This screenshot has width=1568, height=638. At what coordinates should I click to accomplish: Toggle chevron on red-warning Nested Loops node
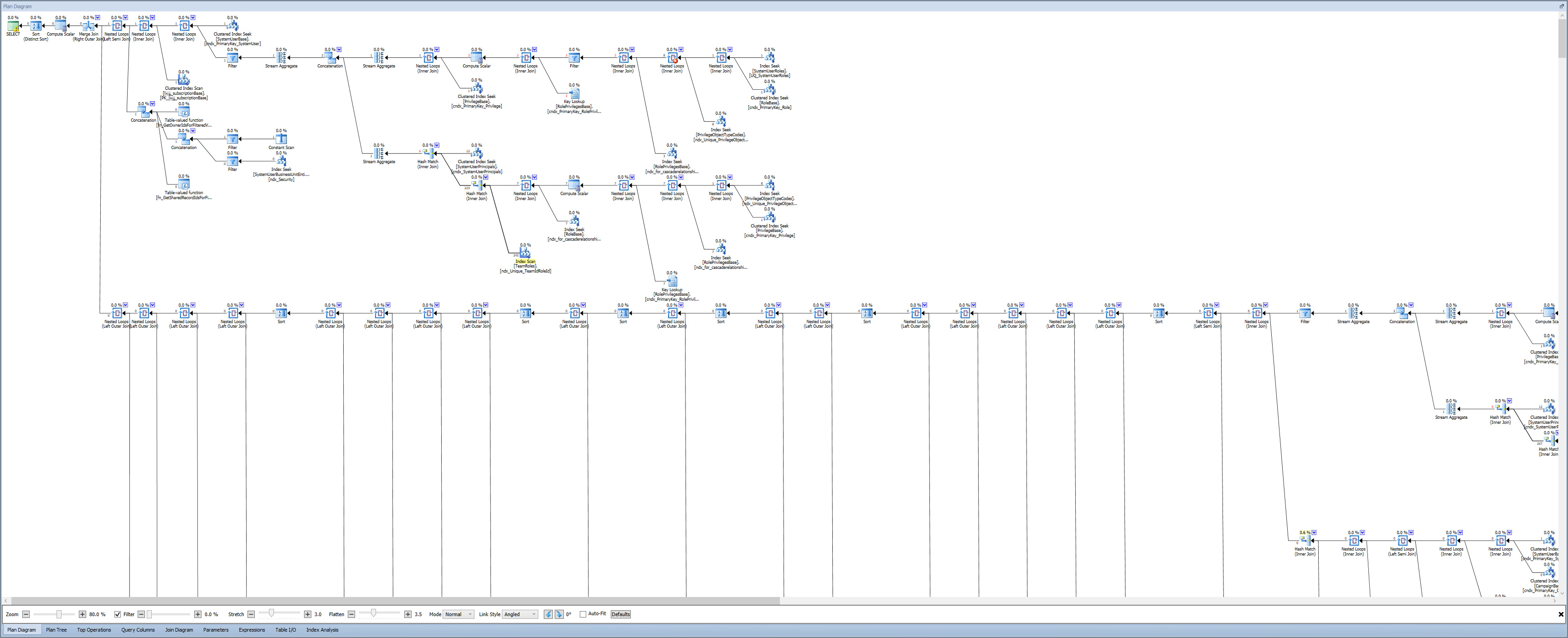[x=681, y=49]
